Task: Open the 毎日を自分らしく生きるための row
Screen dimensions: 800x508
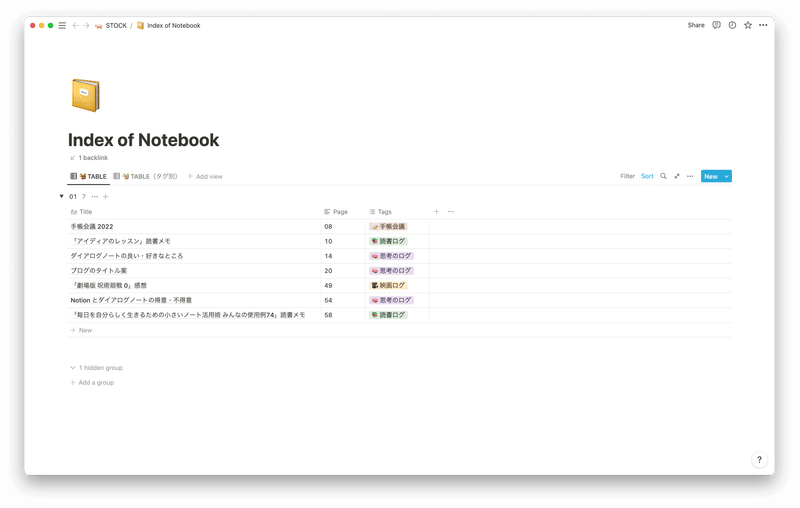Action: click(188, 315)
